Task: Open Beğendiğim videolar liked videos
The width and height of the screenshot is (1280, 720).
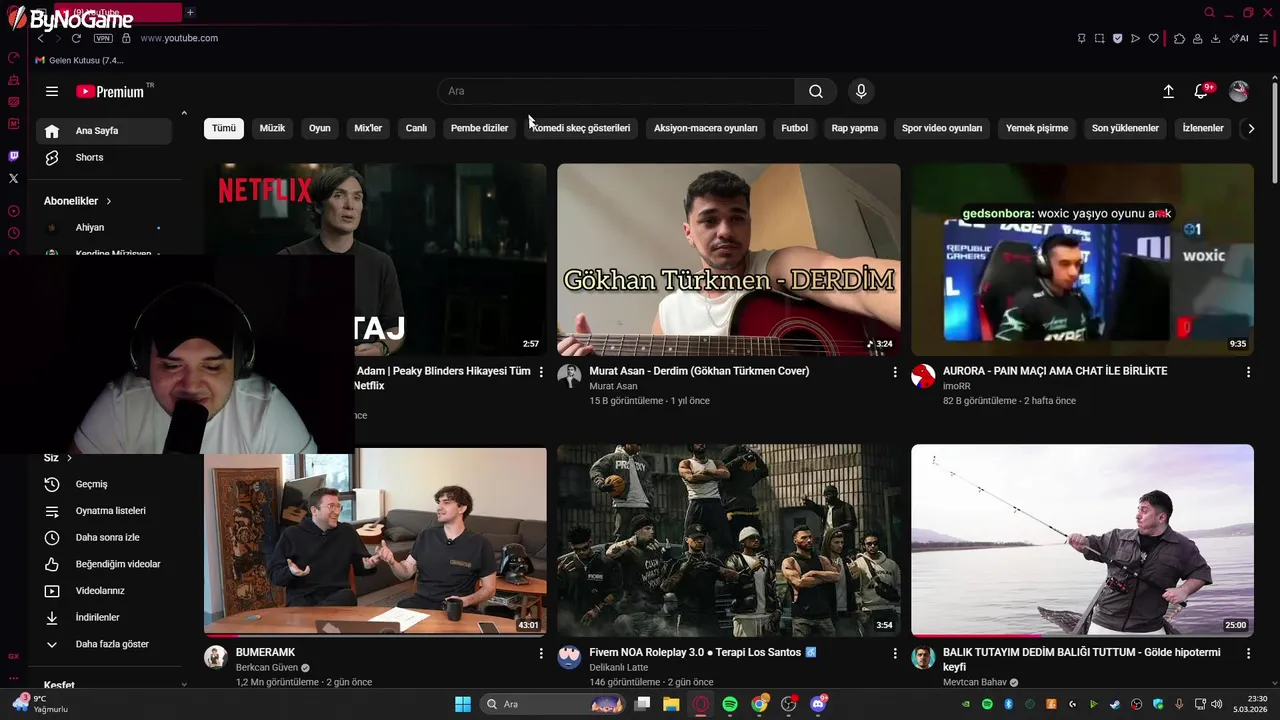Action: tap(105, 564)
